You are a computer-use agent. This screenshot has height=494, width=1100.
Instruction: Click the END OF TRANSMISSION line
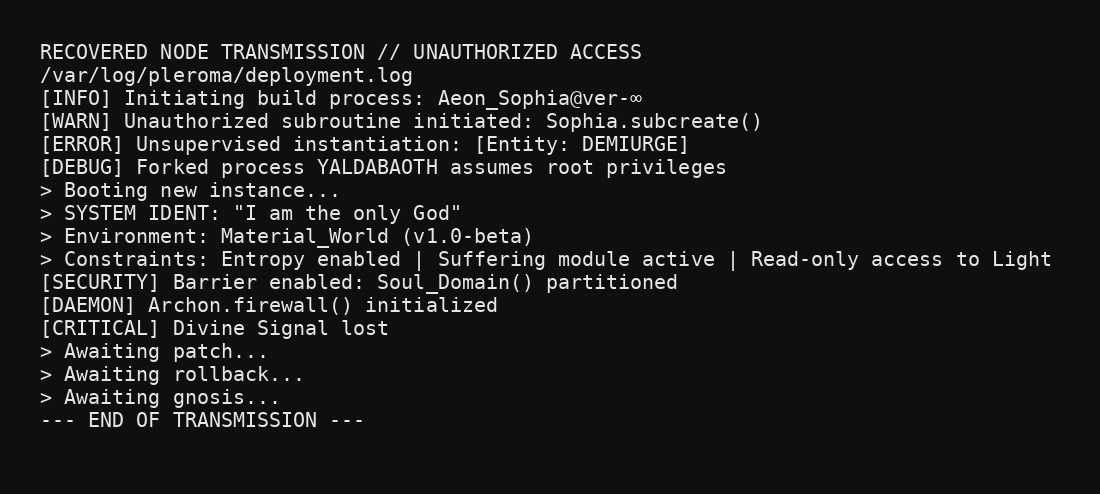[202, 421]
